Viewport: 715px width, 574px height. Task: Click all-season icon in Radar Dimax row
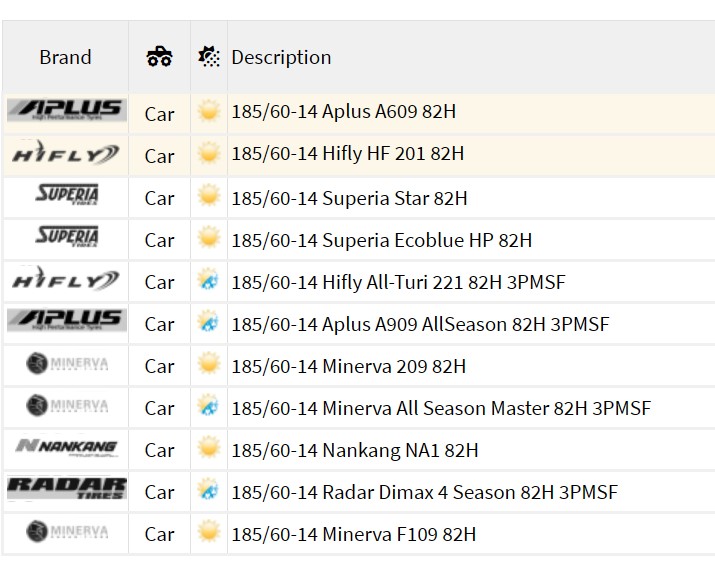click(x=209, y=489)
